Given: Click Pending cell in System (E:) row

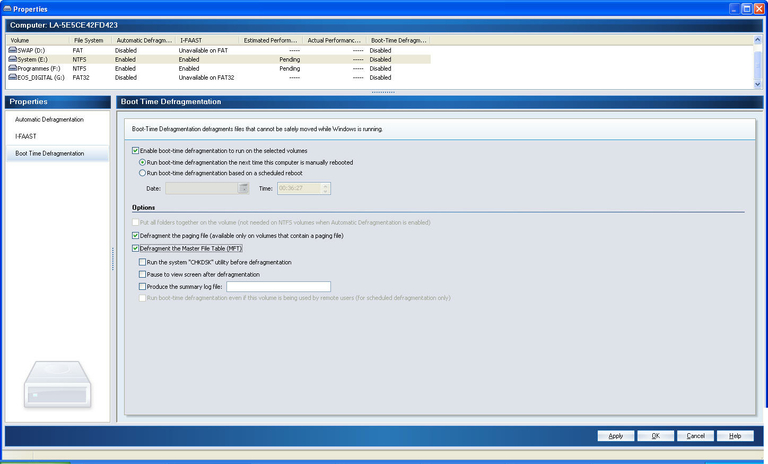Looking at the screenshot, I should click(x=289, y=59).
